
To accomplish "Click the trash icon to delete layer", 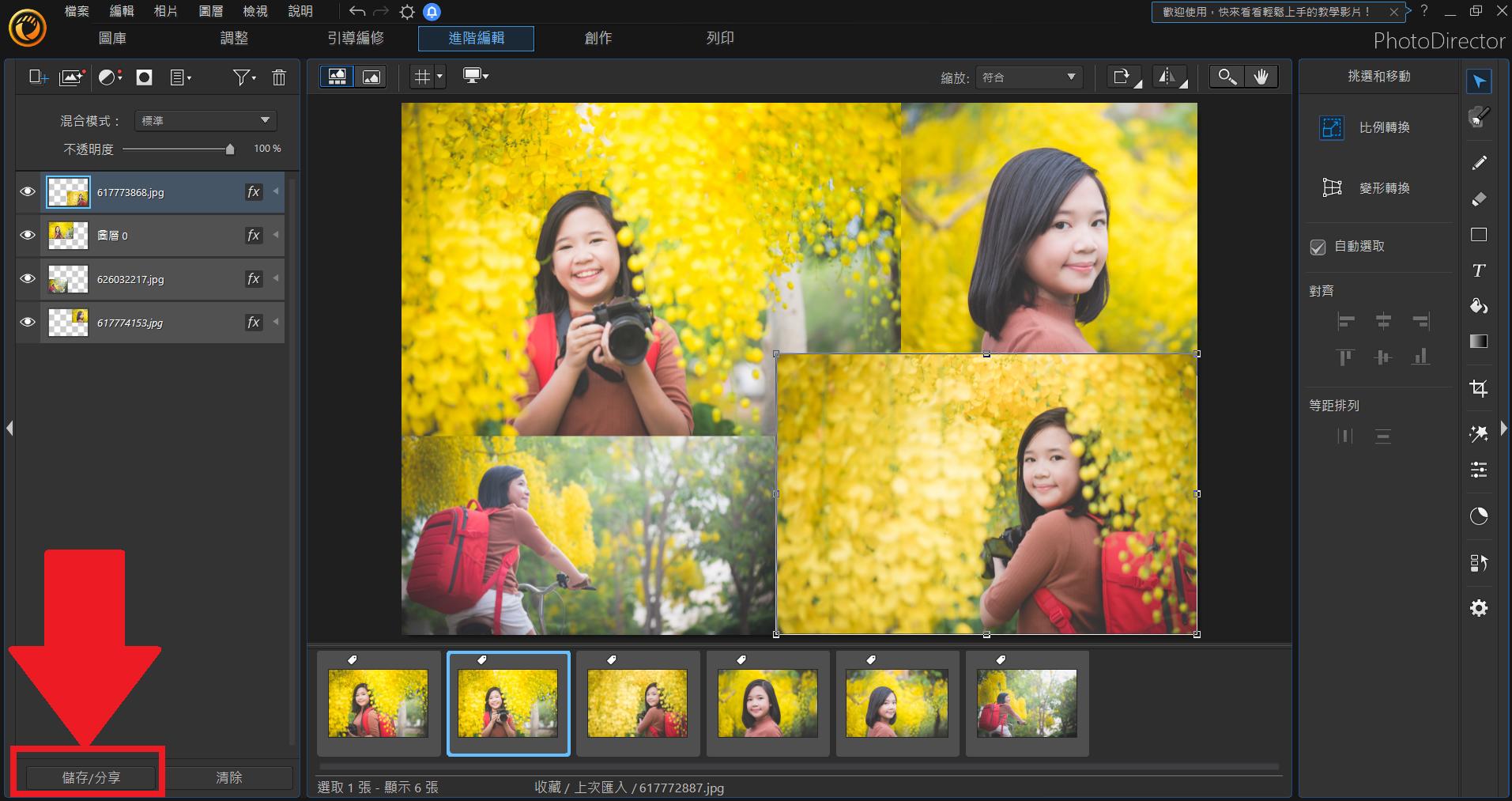I will pos(279,77).
